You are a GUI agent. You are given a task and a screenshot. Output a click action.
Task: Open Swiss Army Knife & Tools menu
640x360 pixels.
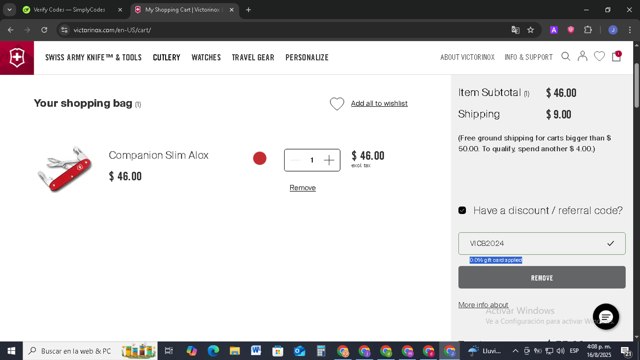93,58
